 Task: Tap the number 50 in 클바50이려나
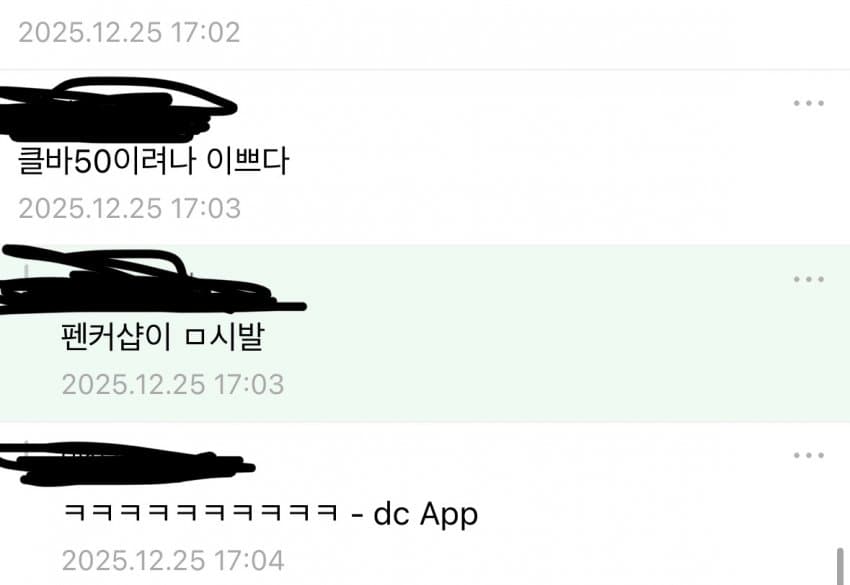point(92,162)
